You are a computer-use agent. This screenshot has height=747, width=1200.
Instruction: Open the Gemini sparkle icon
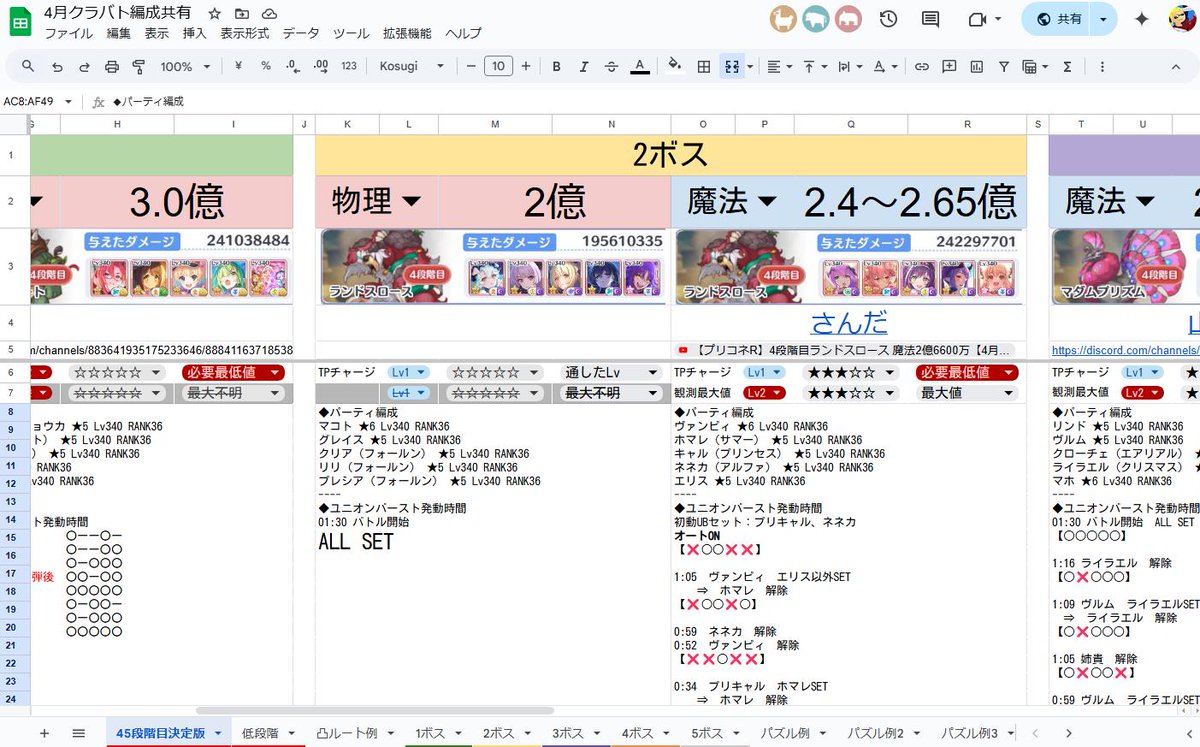(1141, 20)
